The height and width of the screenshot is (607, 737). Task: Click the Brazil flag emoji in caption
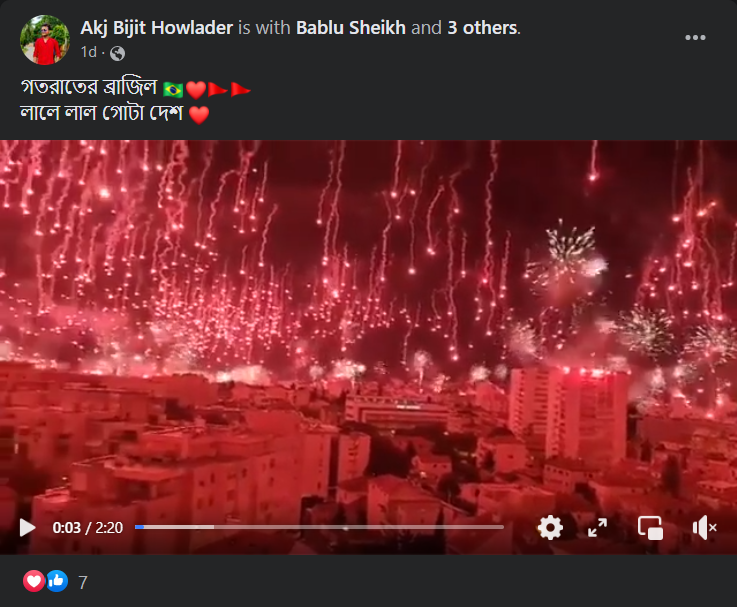pos(173,89)
